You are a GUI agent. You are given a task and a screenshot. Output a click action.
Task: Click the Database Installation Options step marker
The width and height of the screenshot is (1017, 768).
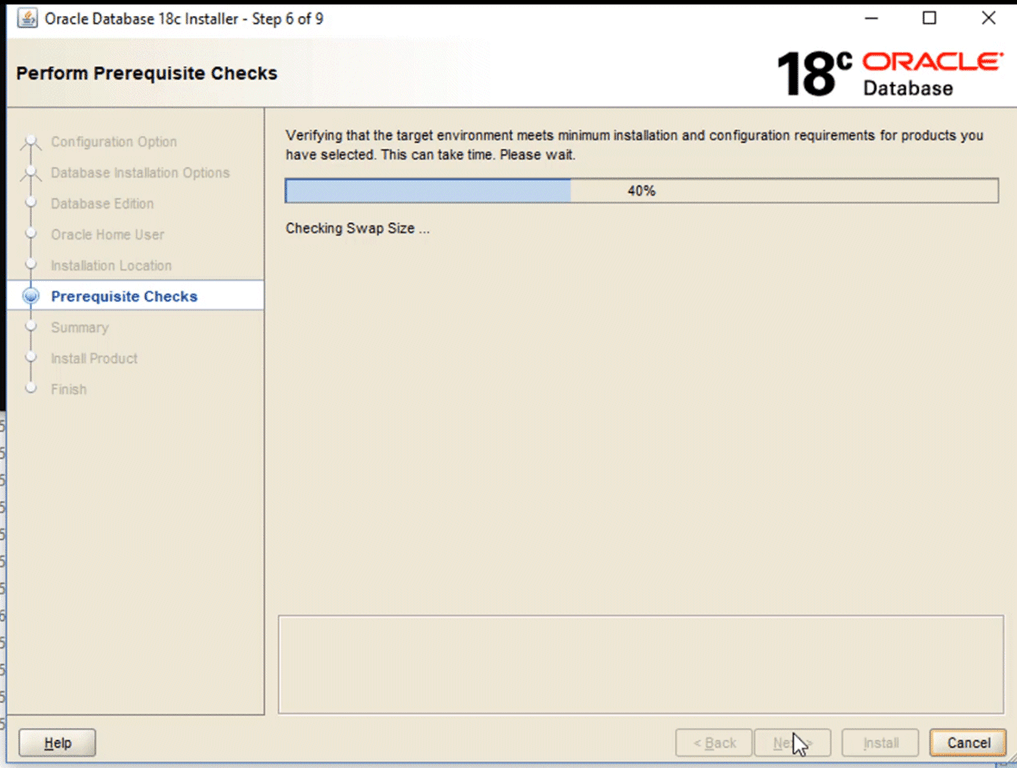pos(30,173)
